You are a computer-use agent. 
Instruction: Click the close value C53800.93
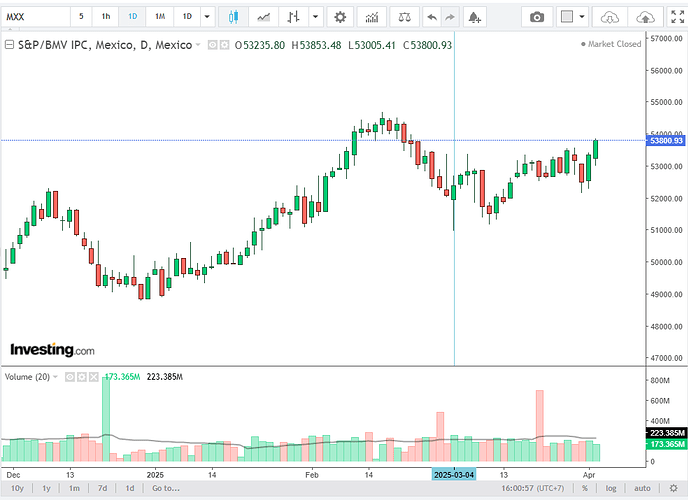(427, 45)
